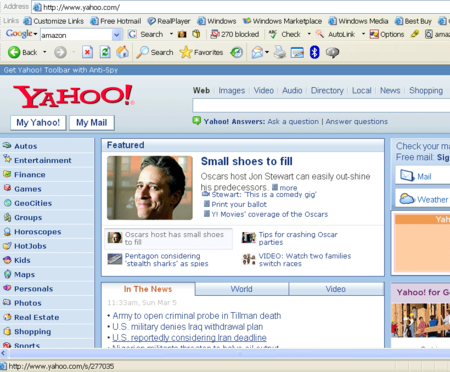Click the Mail envelope toolbar icon

[257, 52]
